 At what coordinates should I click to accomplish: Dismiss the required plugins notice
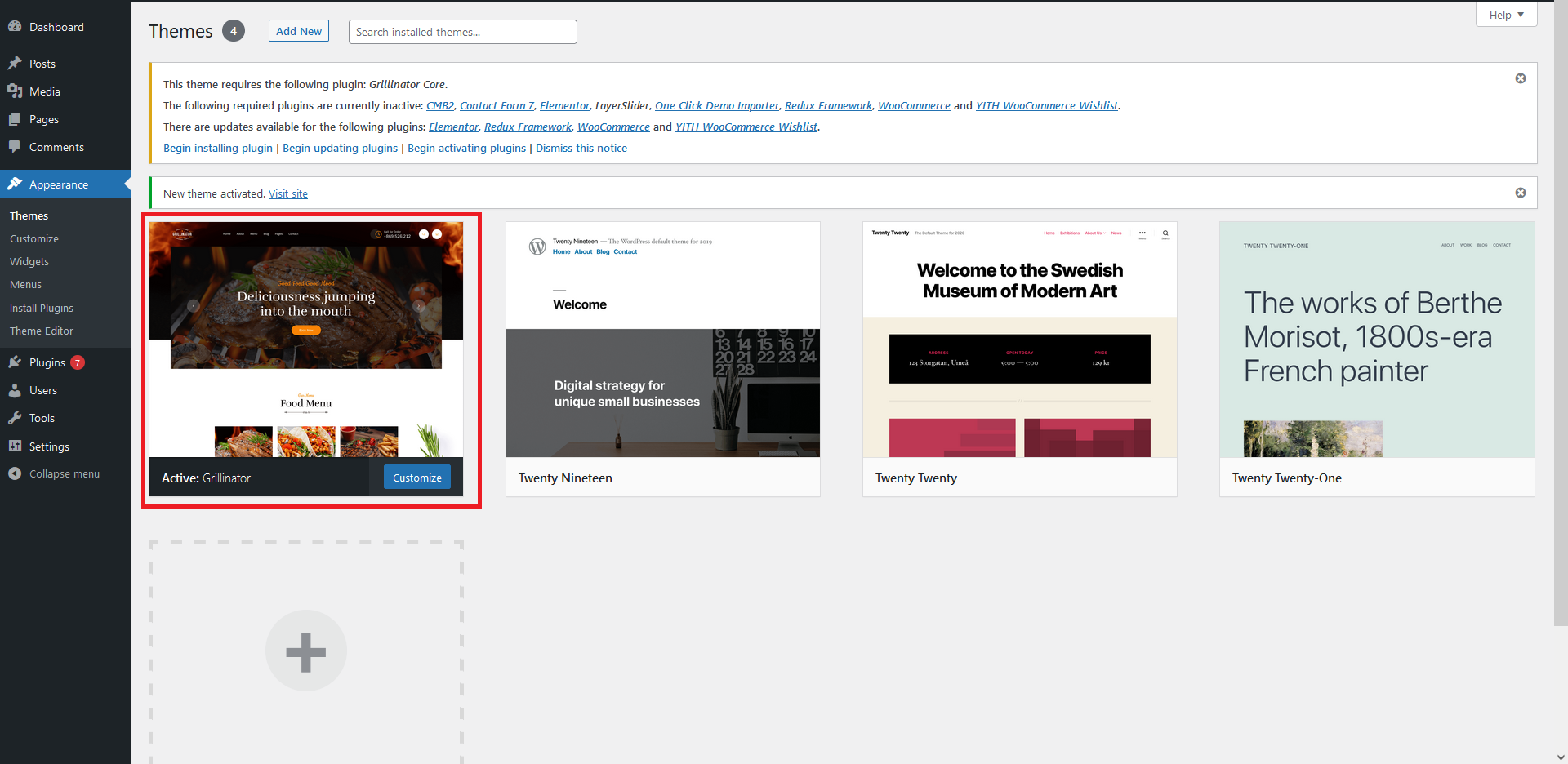pos(1521,78)
